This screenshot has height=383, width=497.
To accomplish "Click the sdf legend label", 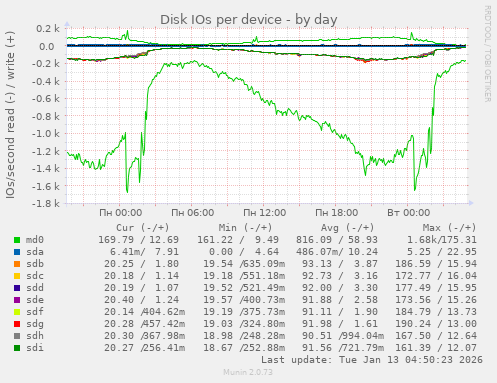I will pos(35,312).
